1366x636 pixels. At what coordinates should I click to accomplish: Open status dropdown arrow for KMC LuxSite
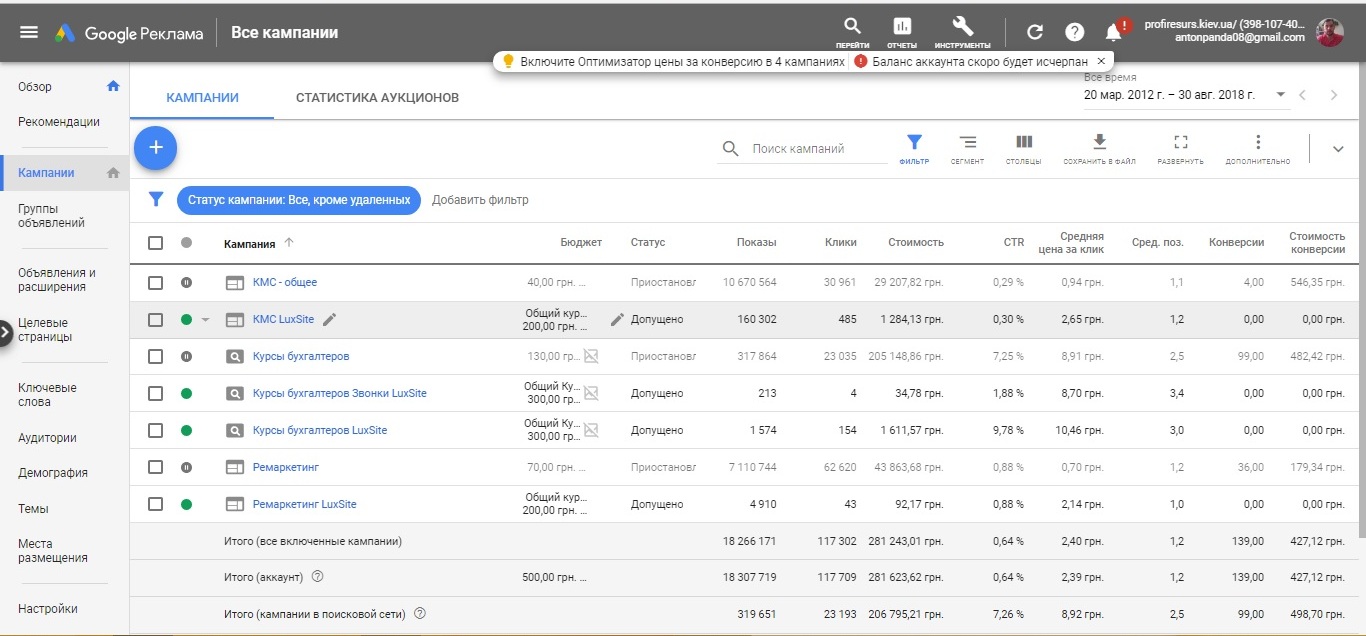pyautogui.click(x=205, y=320)
